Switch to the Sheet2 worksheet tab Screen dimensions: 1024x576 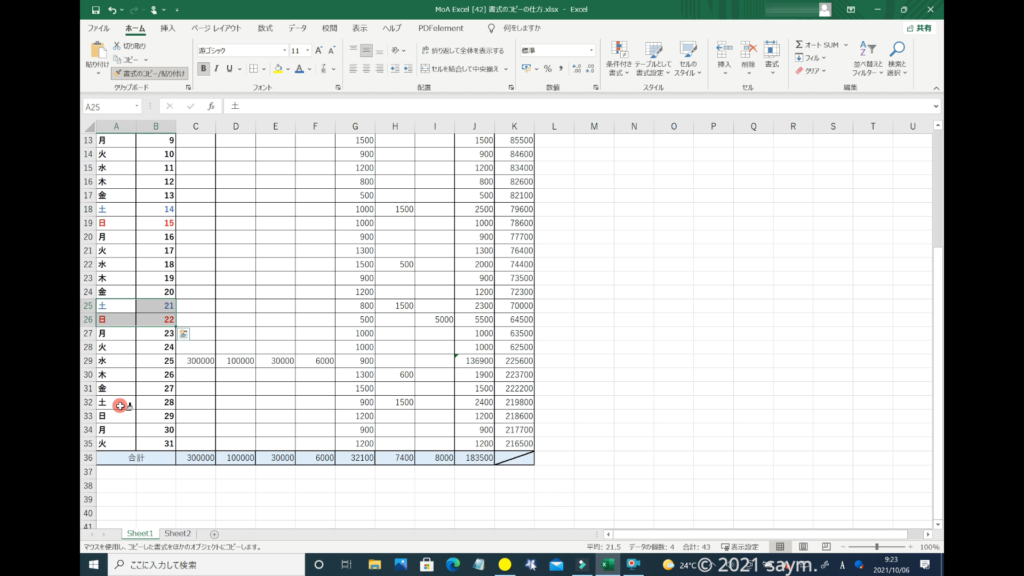pos(177,534)
